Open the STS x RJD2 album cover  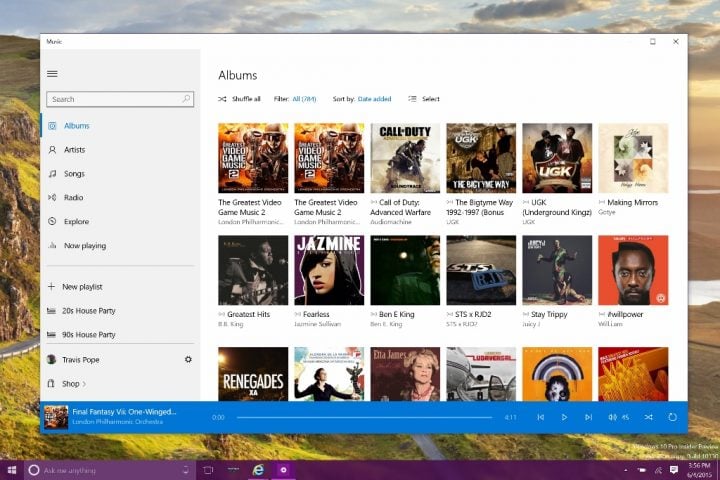pos(481,270)
